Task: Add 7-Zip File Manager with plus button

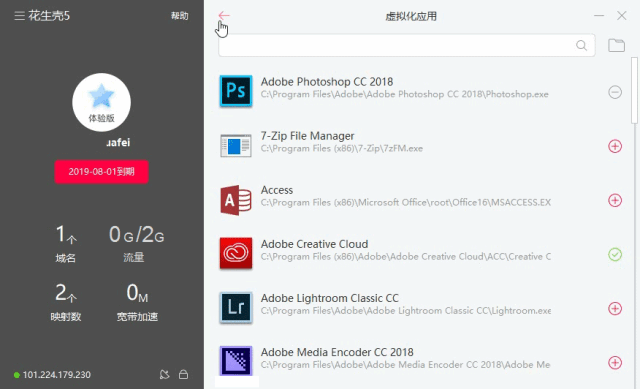Action: (x=615, y=146)
